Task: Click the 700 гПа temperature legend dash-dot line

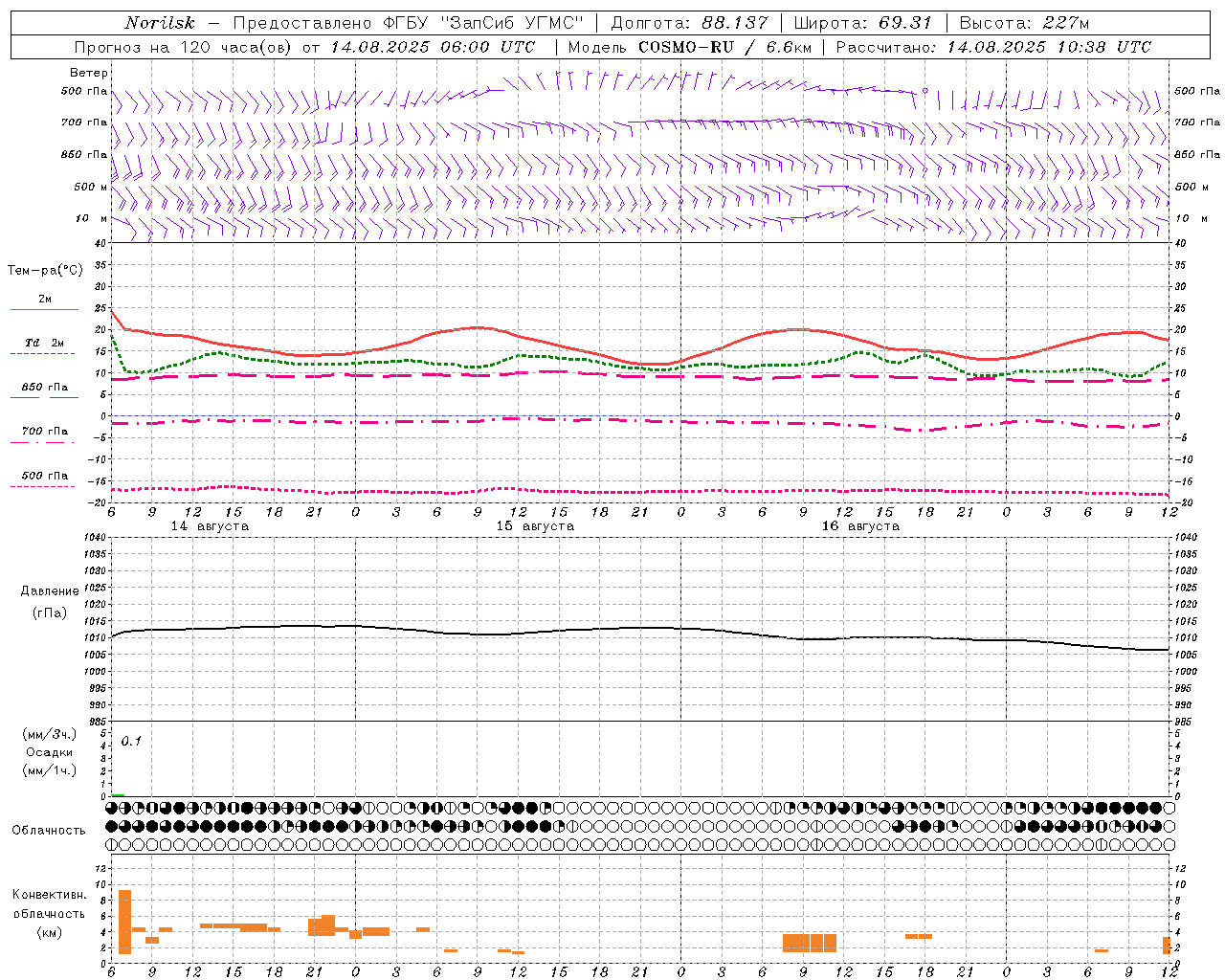Action: coord(44,442)
